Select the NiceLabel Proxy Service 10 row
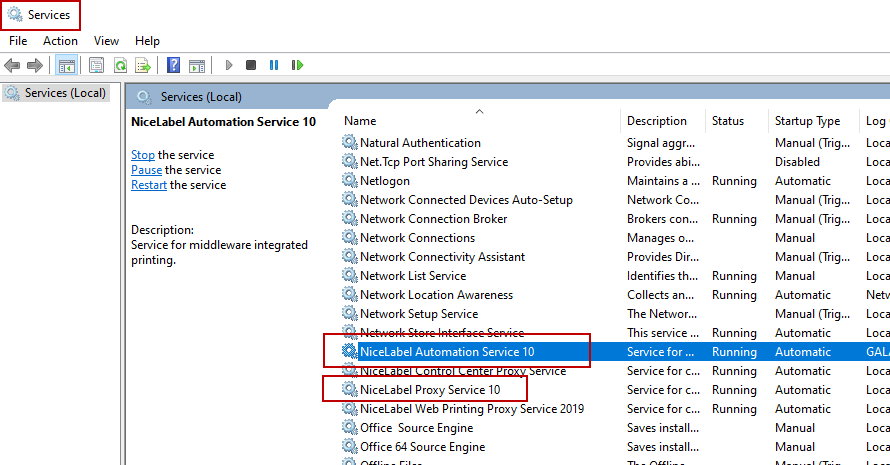This screenshot has height=465, width=890. coord(430,390)
